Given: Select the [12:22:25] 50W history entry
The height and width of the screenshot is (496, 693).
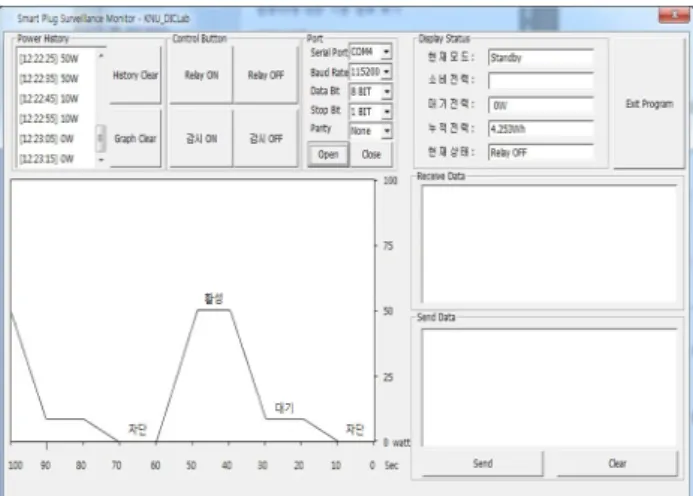Looking at the screenshot, I should pyautogui.click(x=49, y=58).
